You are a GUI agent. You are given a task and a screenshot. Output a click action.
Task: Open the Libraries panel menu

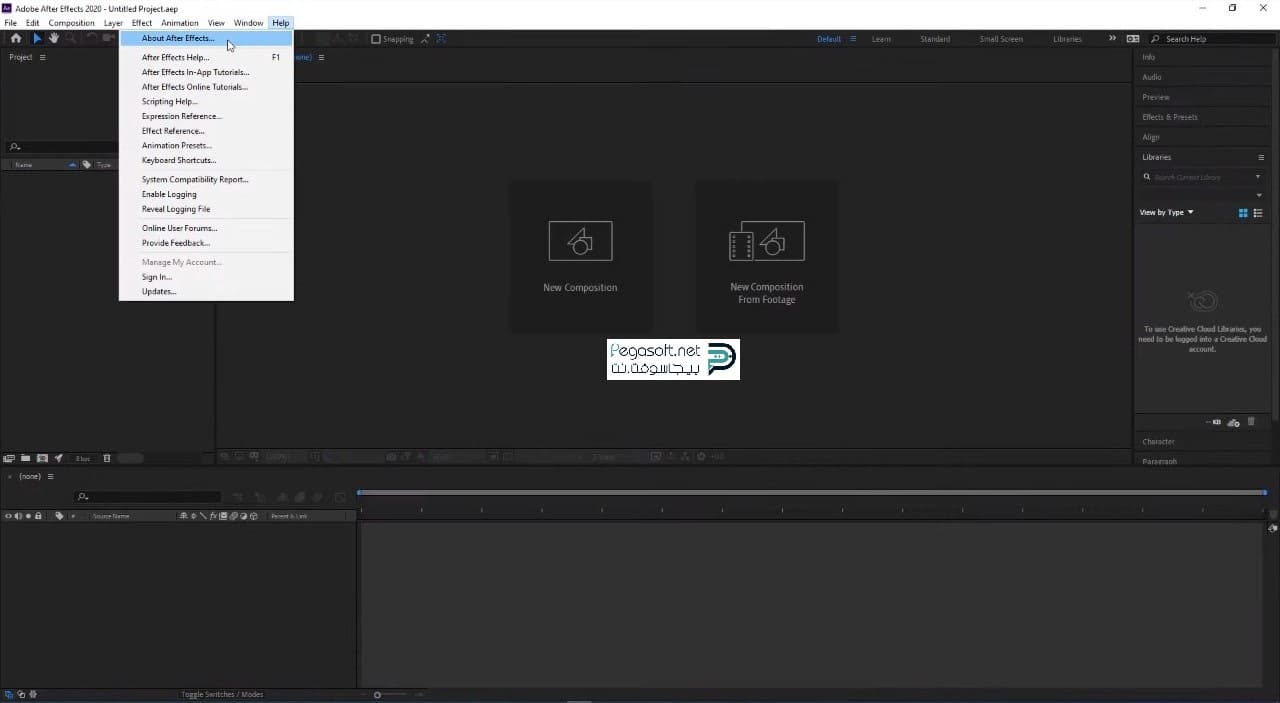click(x=1261, y=157)
